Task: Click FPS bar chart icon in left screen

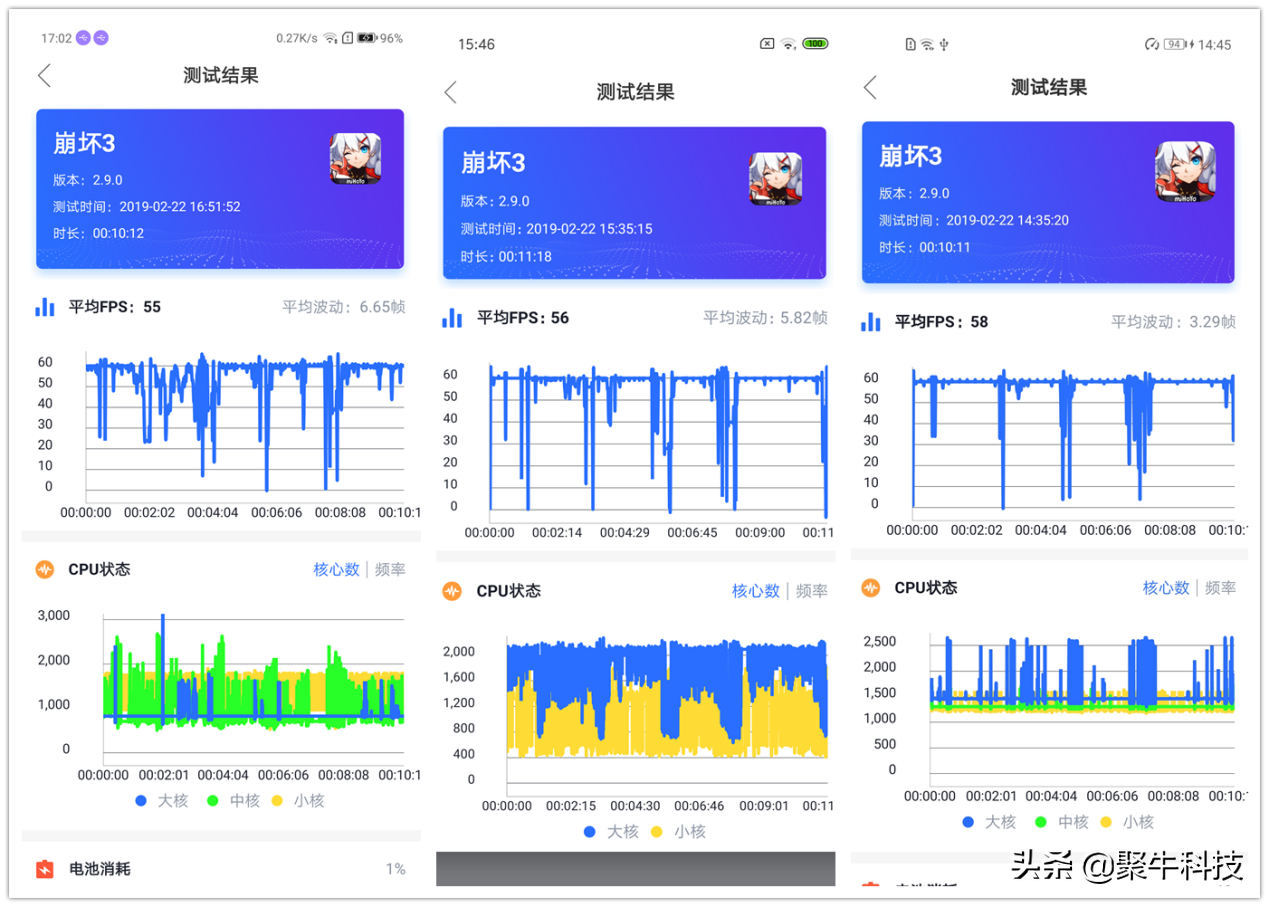Action: 45,307
